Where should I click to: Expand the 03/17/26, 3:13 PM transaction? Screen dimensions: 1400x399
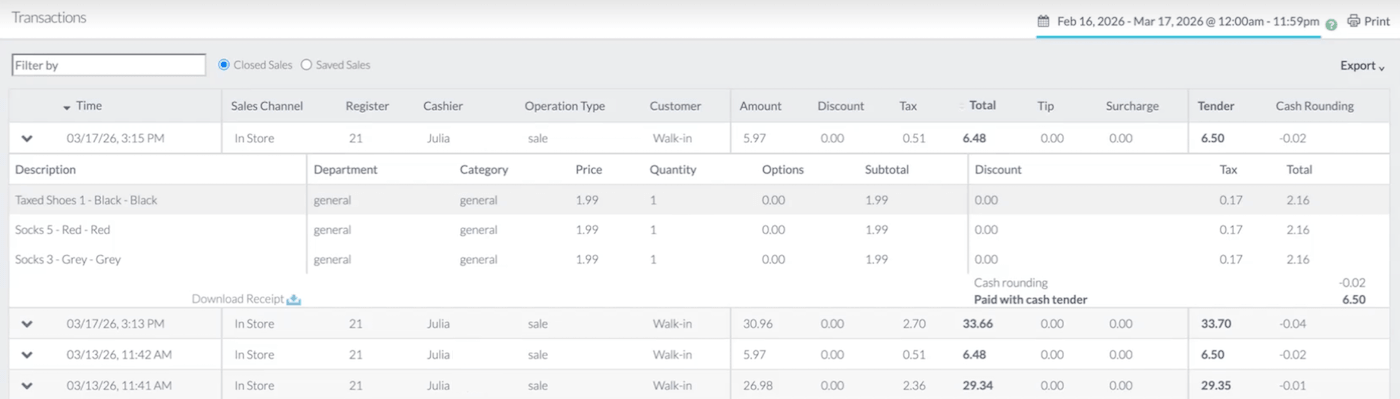[x=27, y=324]
